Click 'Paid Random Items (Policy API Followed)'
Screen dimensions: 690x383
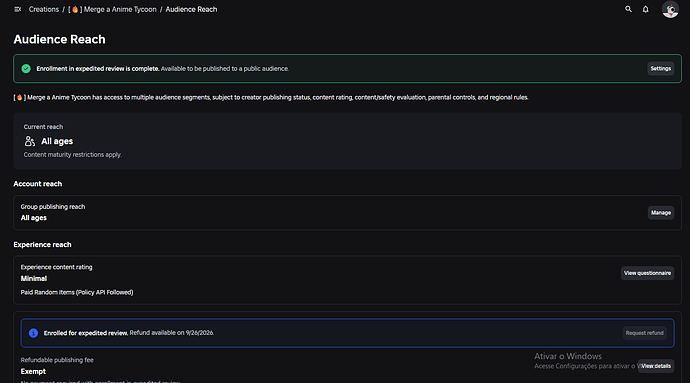coord(77,292)
